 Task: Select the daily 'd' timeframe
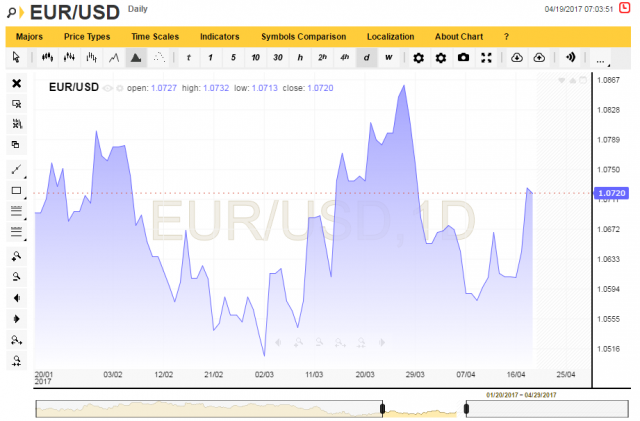pyautogui.click(x=367, y=58)
